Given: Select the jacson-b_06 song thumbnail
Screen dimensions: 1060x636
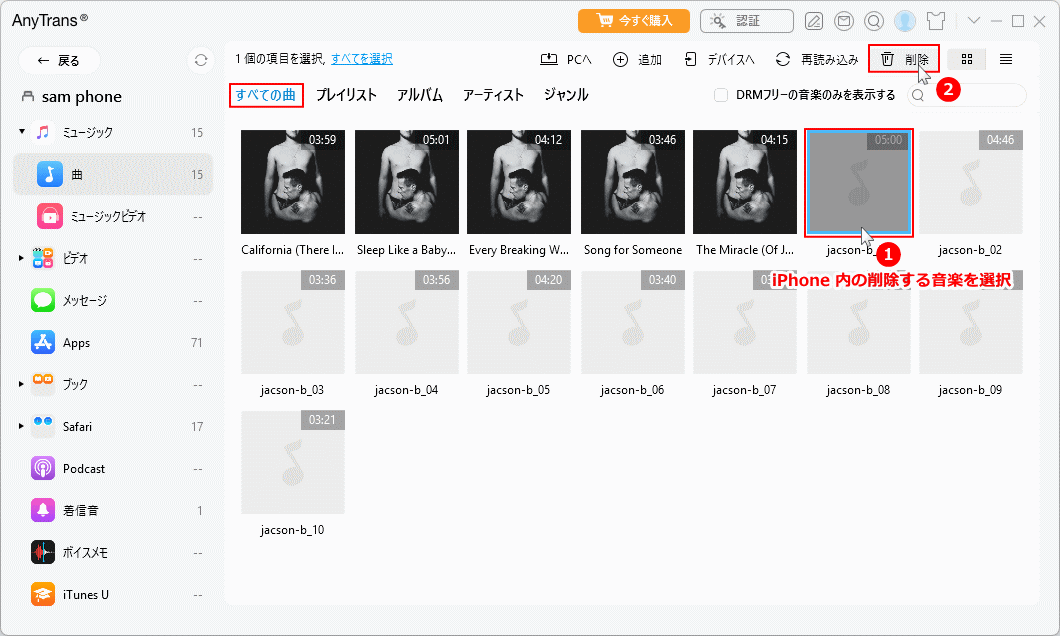Looking at the screenshot, I should tap(633, 322).
